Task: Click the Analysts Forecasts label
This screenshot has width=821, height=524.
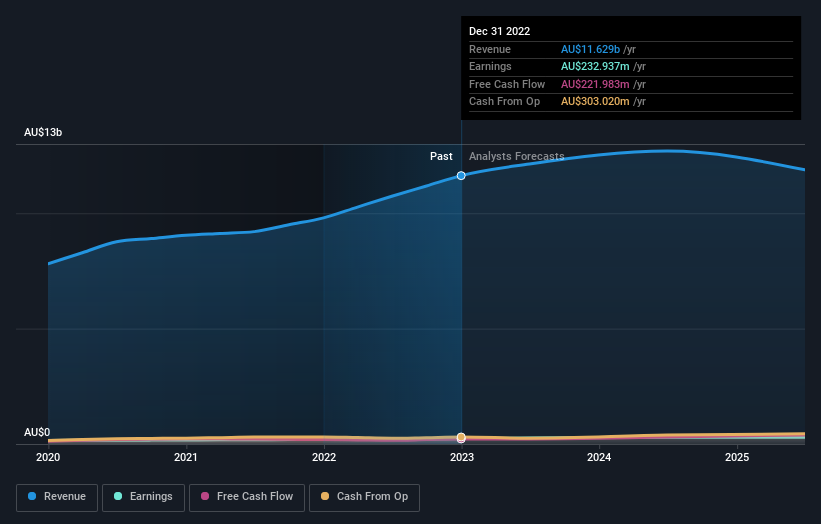Action: click(x=517, y=156)
